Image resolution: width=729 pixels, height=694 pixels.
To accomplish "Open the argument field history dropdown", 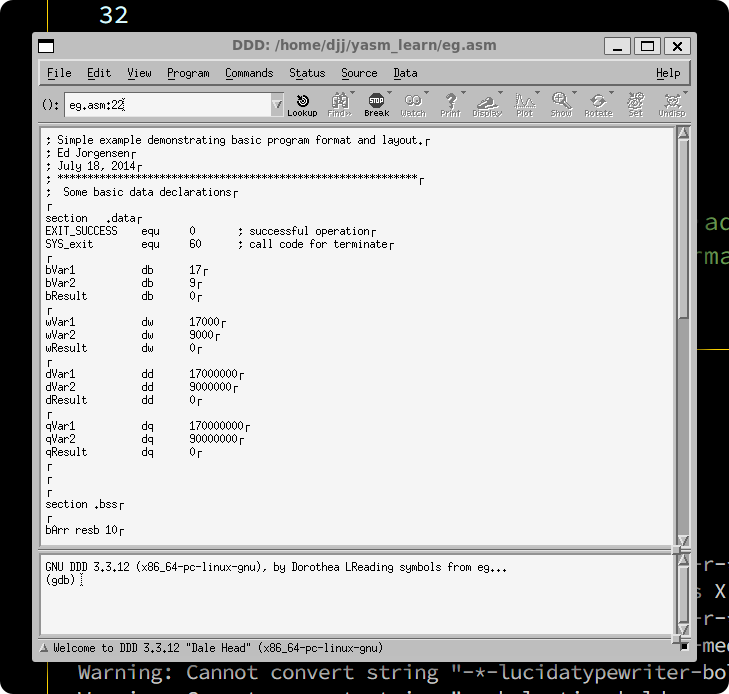I will coord(277,105).
